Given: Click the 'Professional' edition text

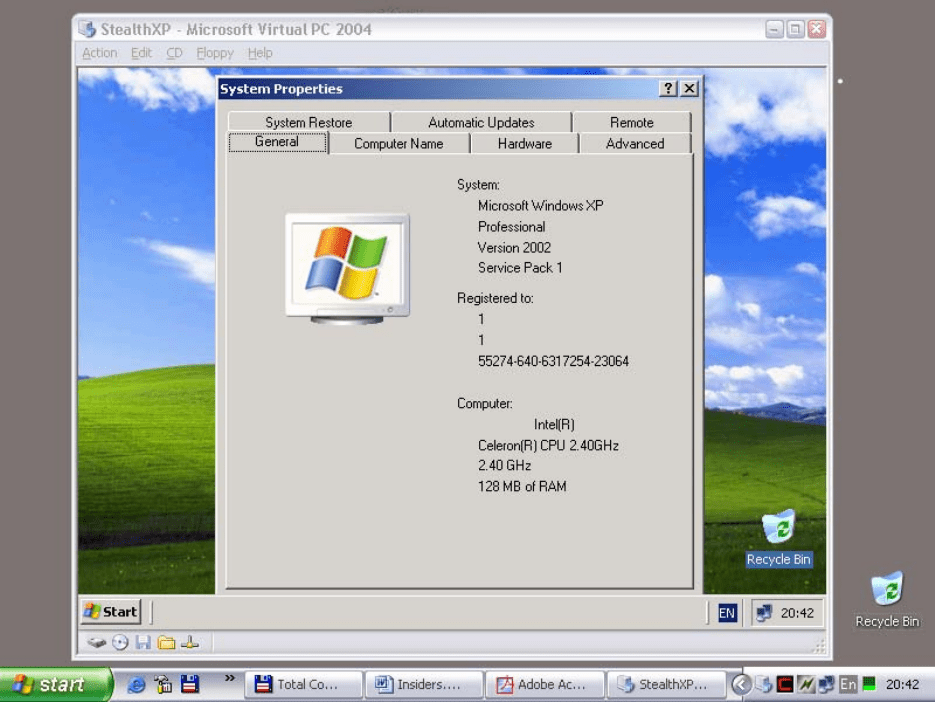Looking at the screenshot, I should pyautogui.click(x=511, y=227).
